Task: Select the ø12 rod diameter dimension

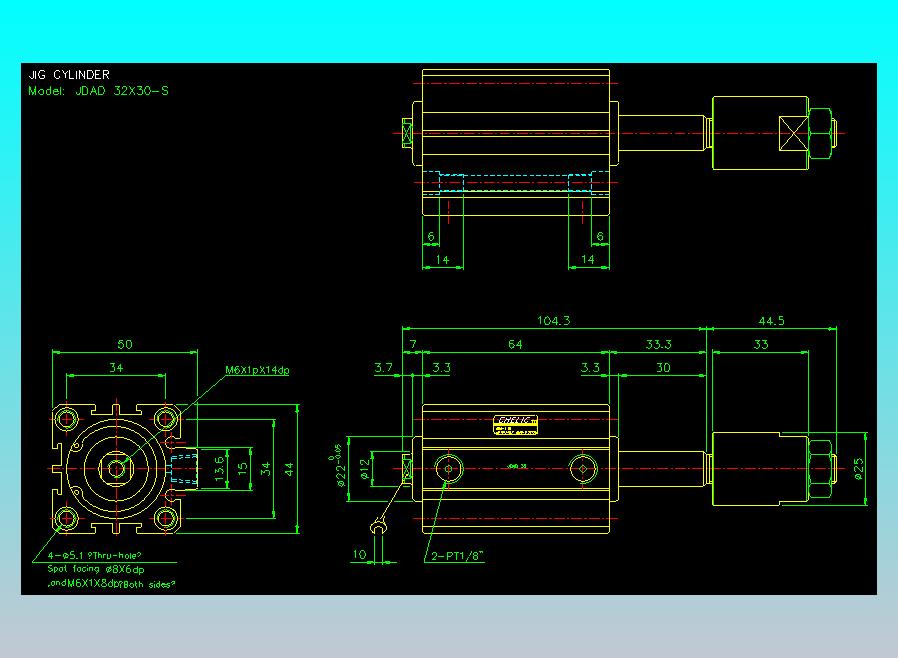Action: pyautogui.click(x=365, y=468)
